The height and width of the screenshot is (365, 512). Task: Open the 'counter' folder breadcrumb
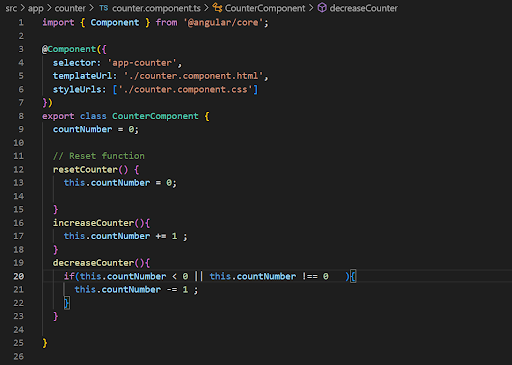point(70,8)
